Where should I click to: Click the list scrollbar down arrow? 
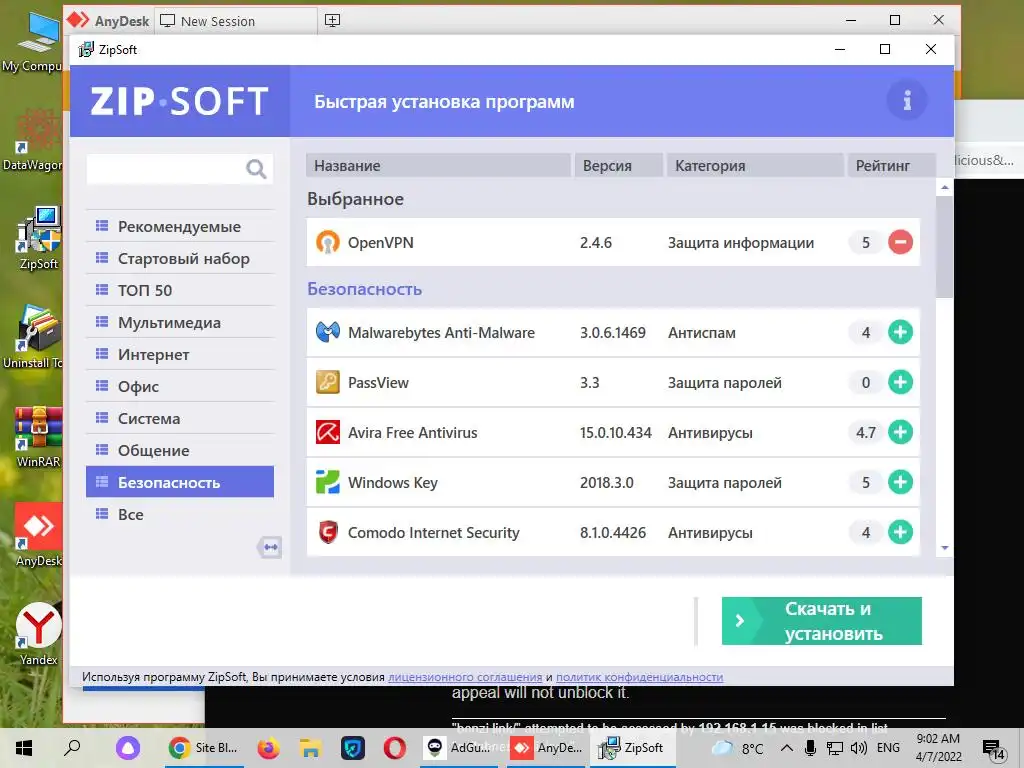(x=944, y=548)
